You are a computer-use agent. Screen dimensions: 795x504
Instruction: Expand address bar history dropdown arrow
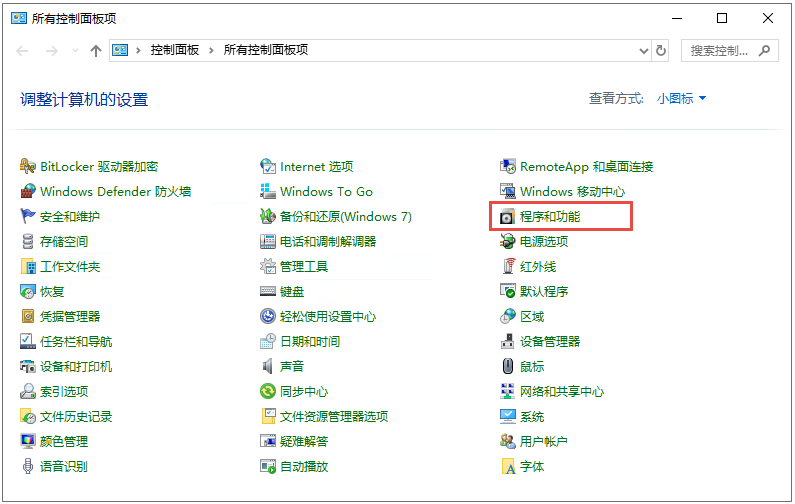643,51
